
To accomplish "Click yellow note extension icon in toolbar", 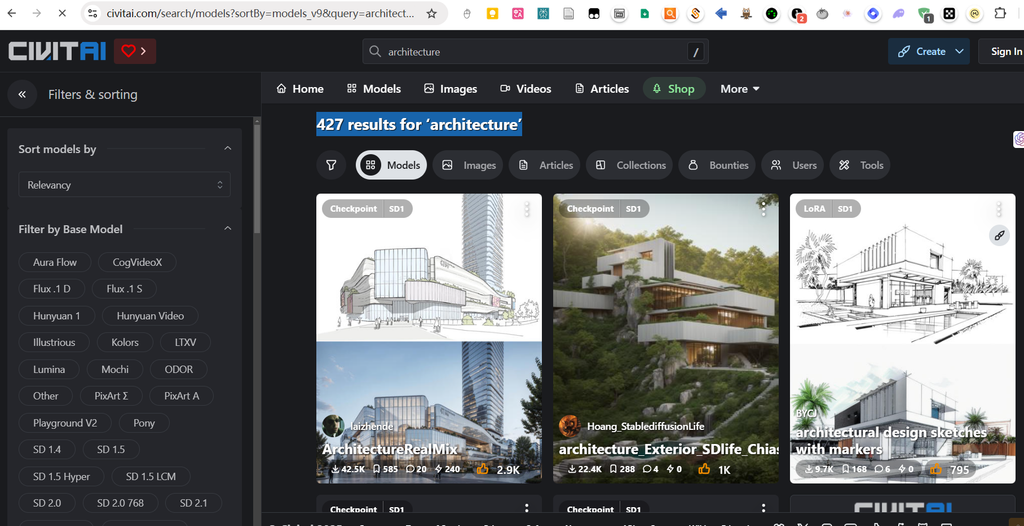I will click(x=492, y=13).
